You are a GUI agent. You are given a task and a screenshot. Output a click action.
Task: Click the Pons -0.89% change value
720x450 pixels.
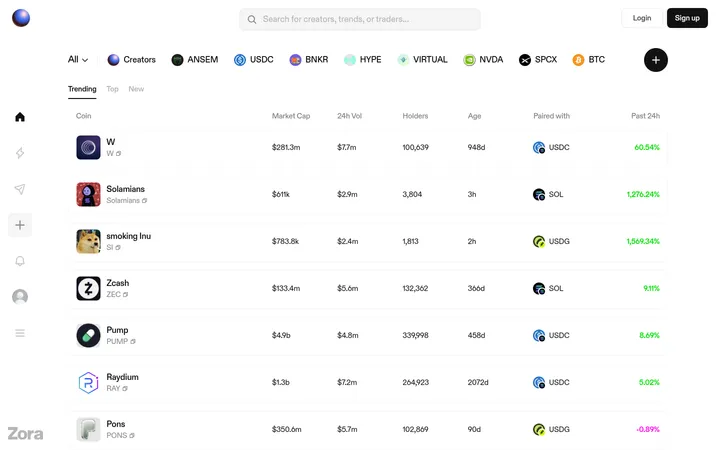point(648,429)
